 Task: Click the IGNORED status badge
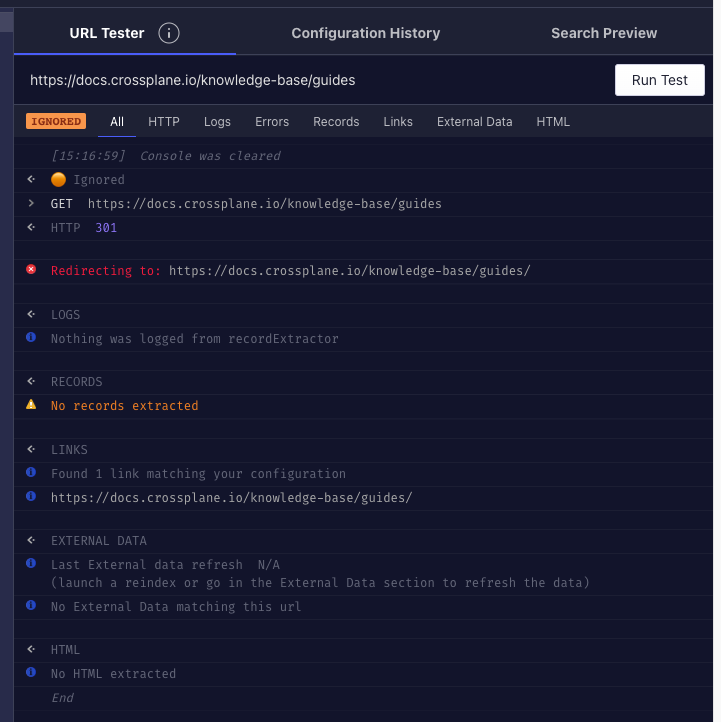pyautogui.click(x=56, y=121)
